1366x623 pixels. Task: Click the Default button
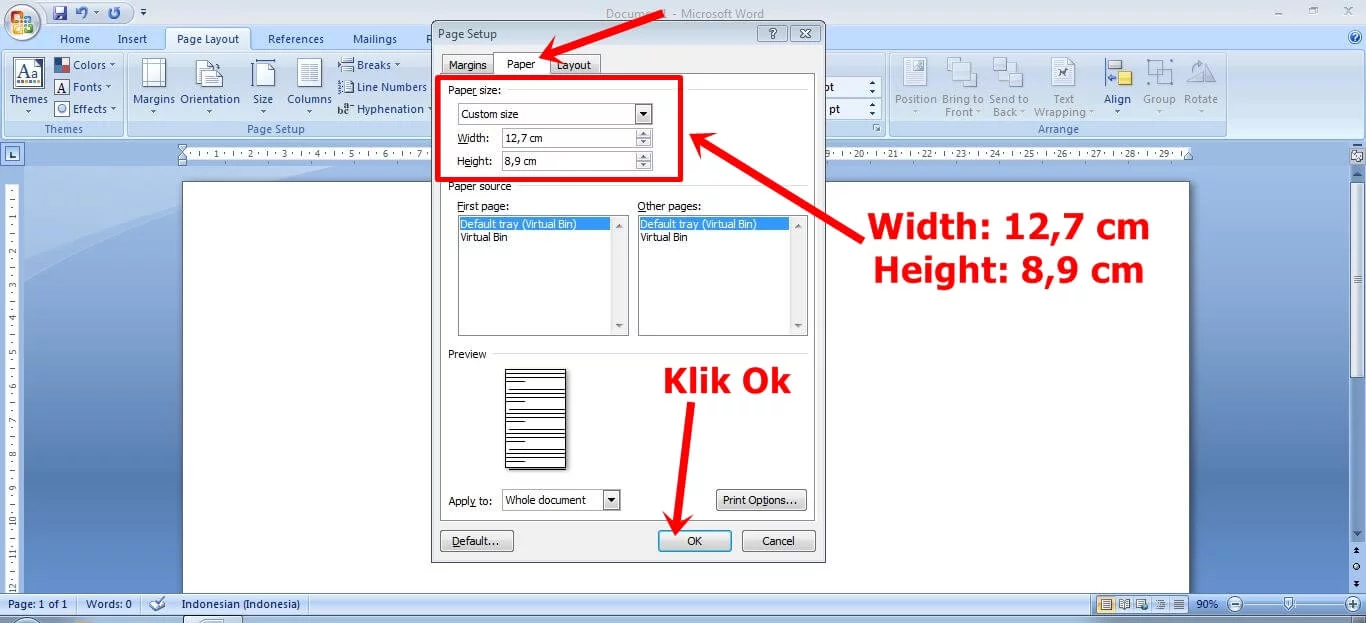click(477, 541)
